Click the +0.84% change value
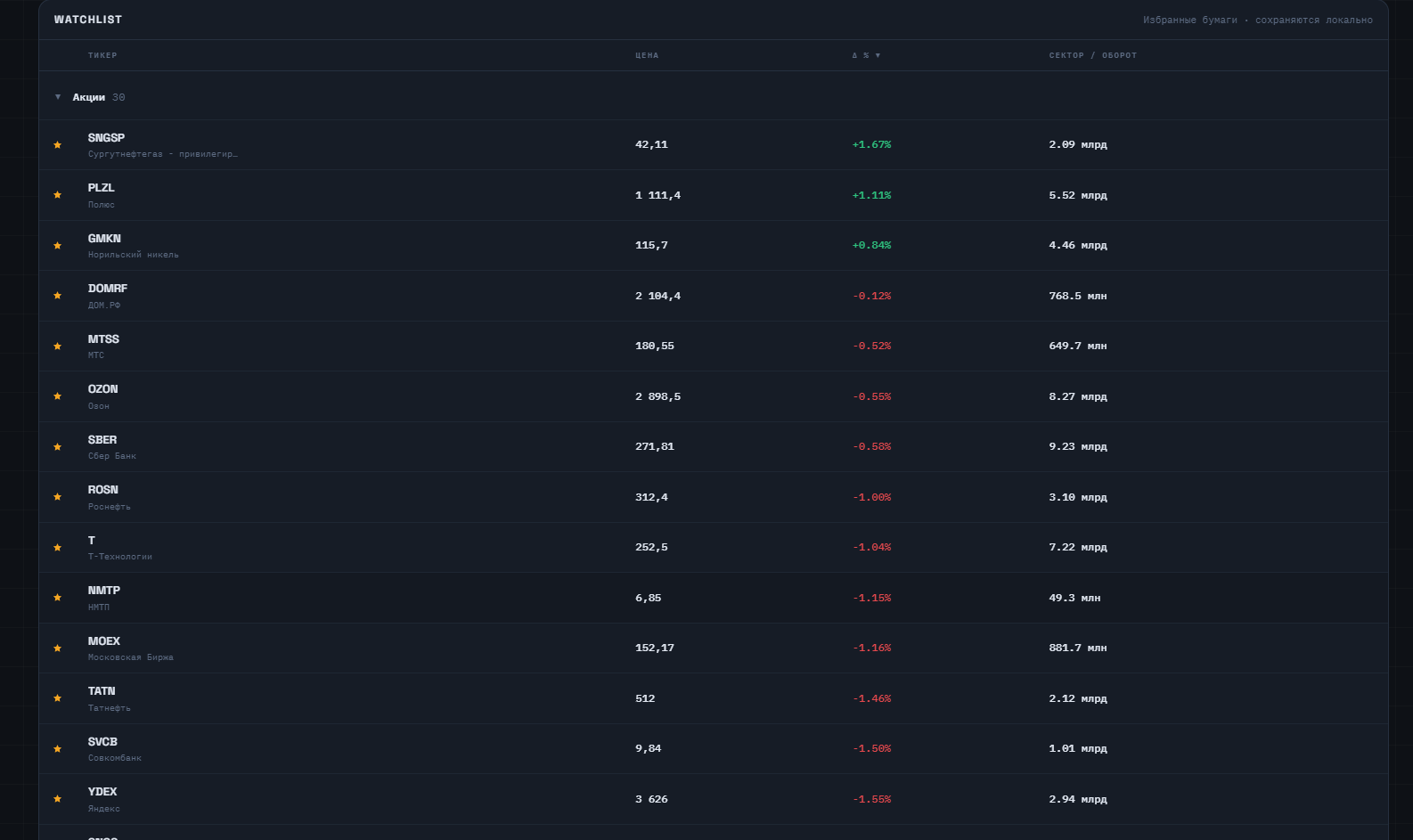Screen dimensions: 1413x840 (871, 245)
